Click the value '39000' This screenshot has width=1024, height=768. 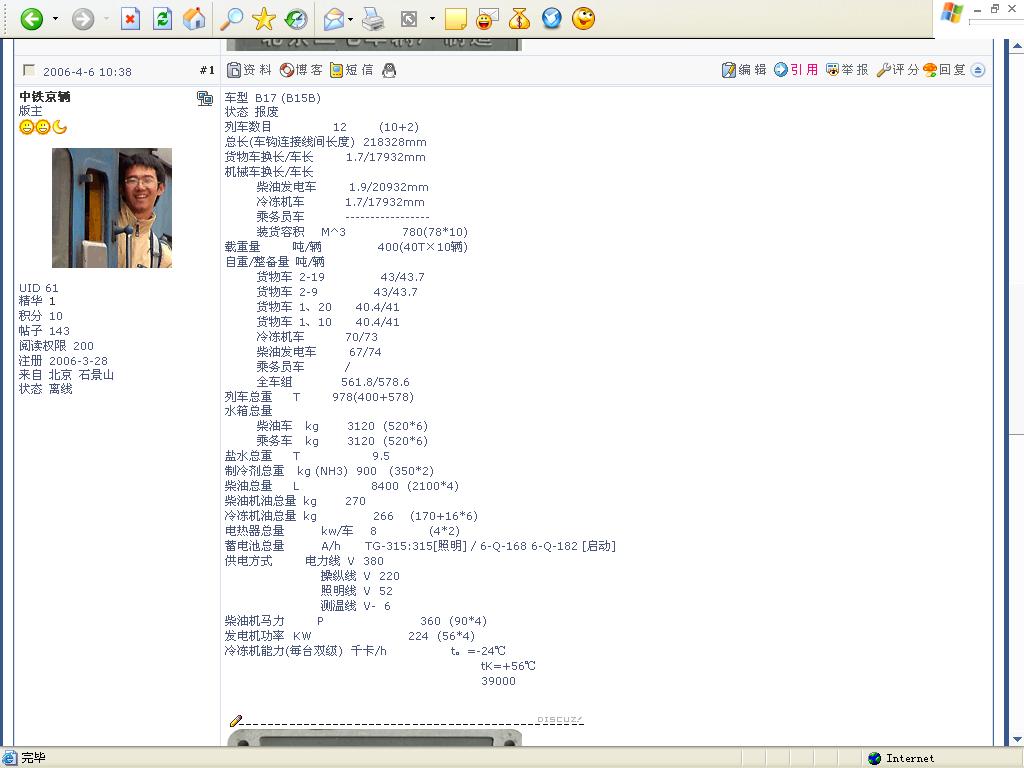(498, 681)
